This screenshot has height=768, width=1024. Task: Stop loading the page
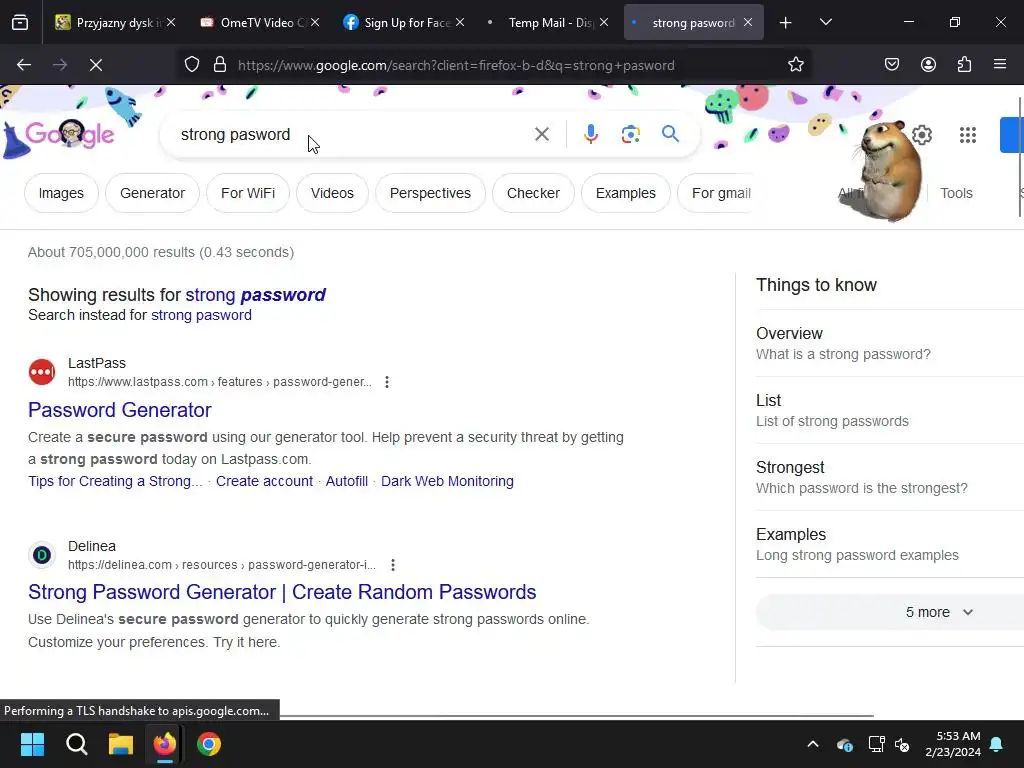tap(96, 65)
